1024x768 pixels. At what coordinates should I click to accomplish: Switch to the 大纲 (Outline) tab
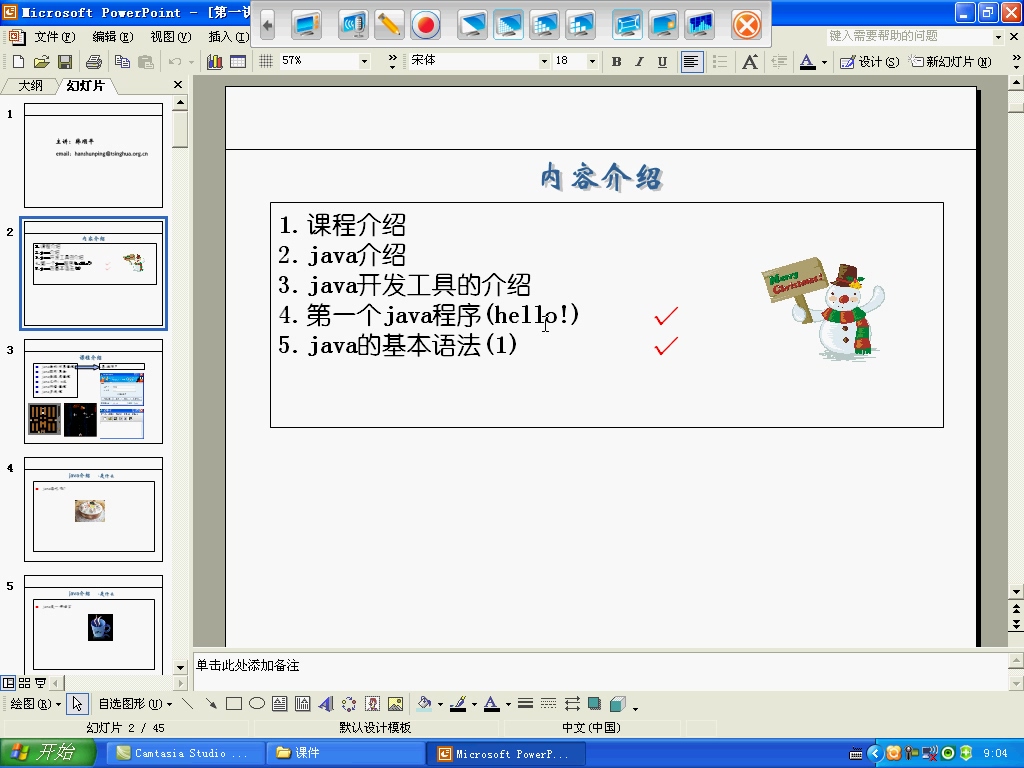pyautogui.click(x=30, y=86)
